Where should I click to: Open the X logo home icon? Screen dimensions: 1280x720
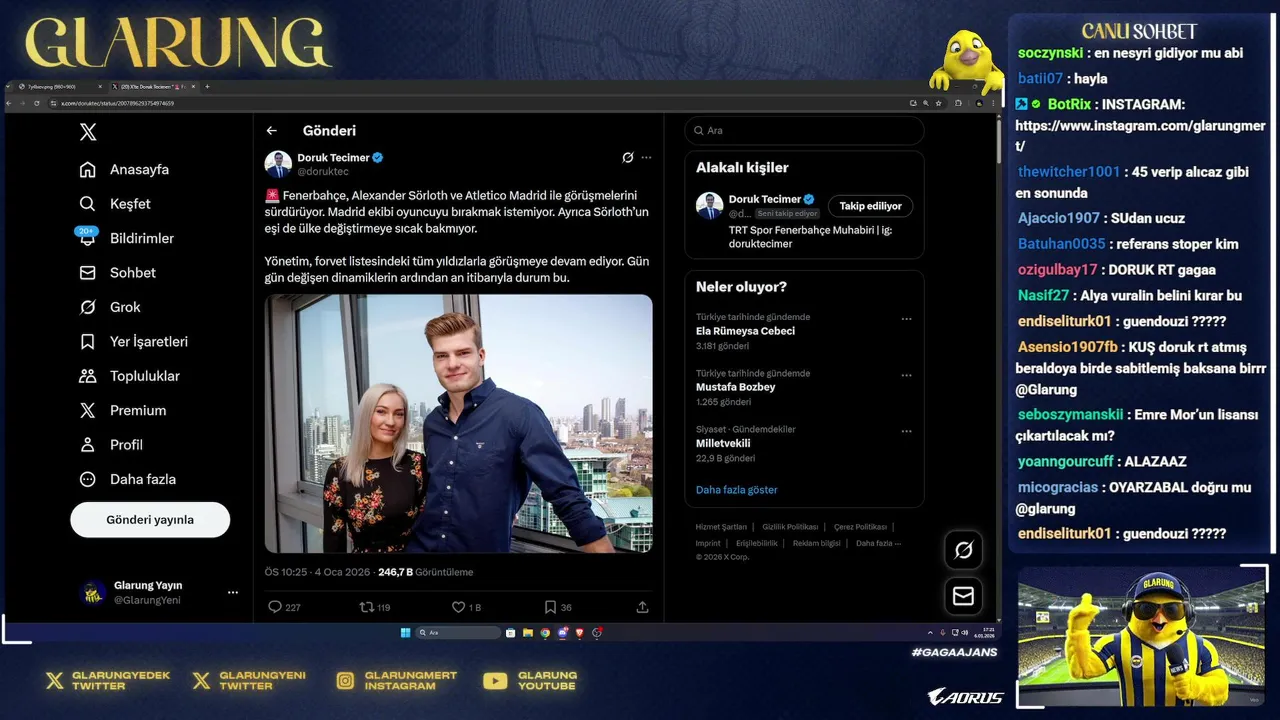[x=88, y=132]
